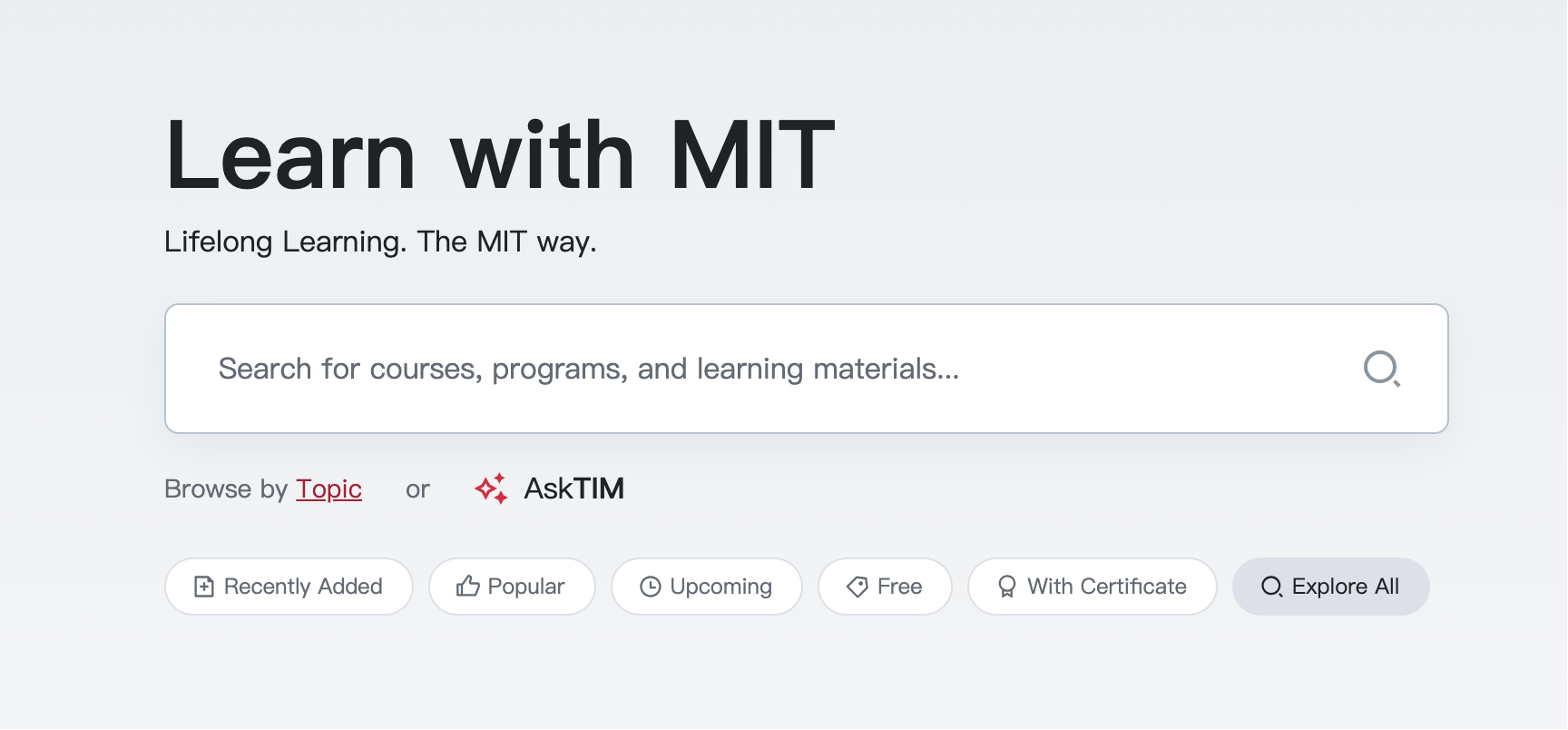Show Popular courses label

tap(526, 587)
